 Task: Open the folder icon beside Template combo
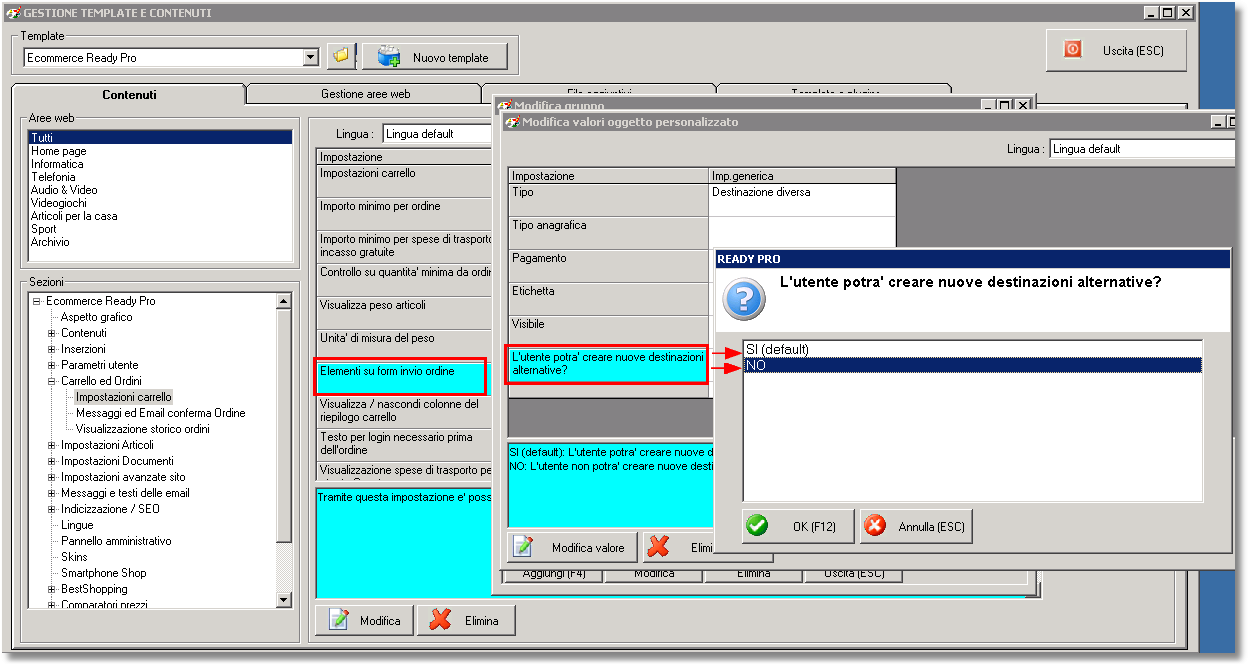click(342, 56)
